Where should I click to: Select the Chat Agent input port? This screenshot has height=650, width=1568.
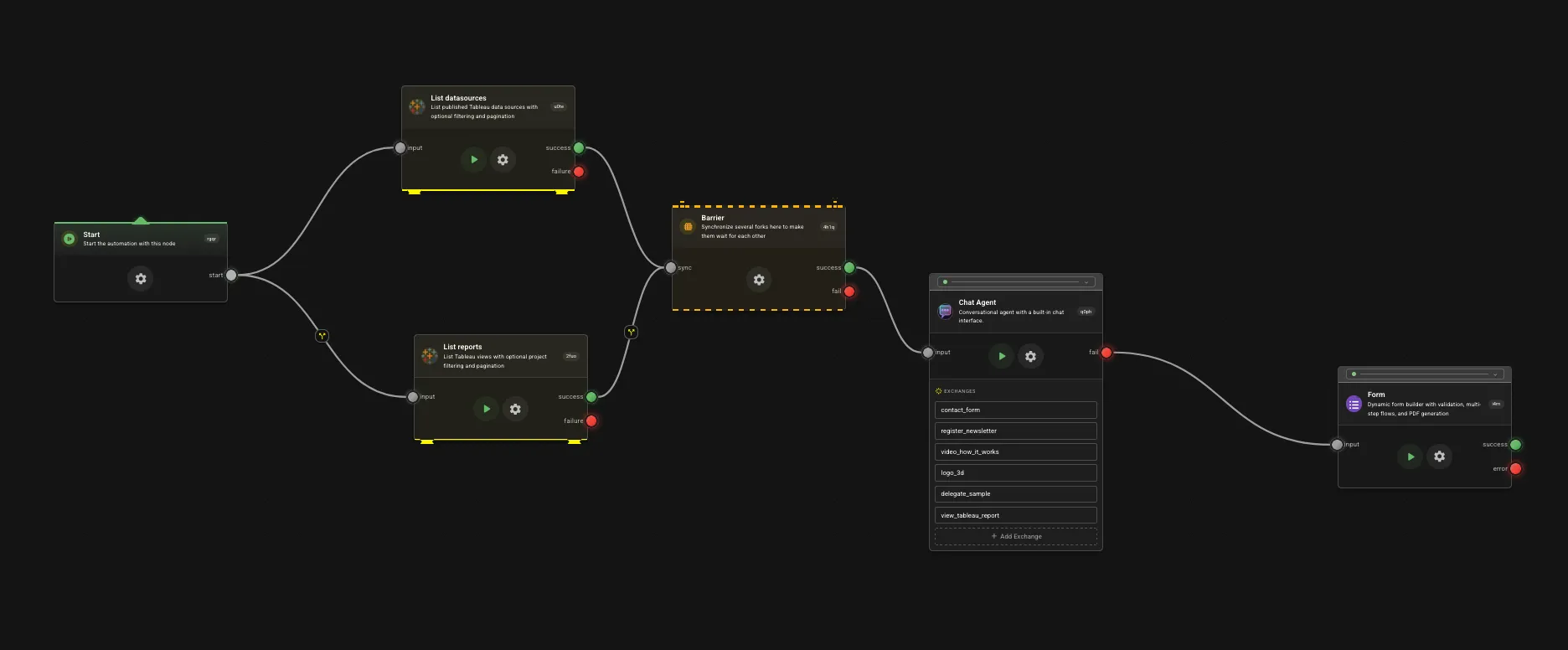point(928,352)
